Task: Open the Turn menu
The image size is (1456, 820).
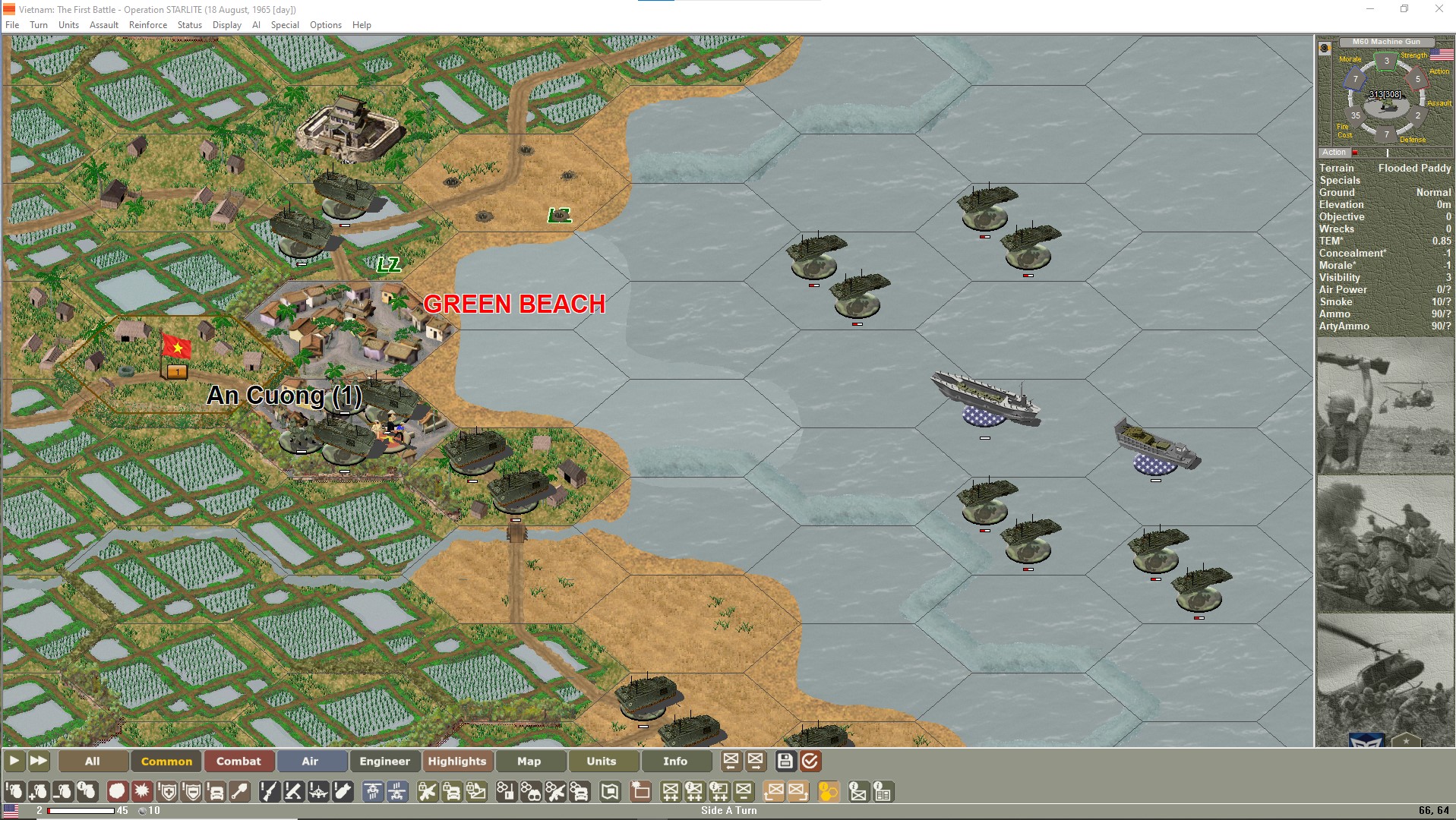Action: tap(39, 24)
